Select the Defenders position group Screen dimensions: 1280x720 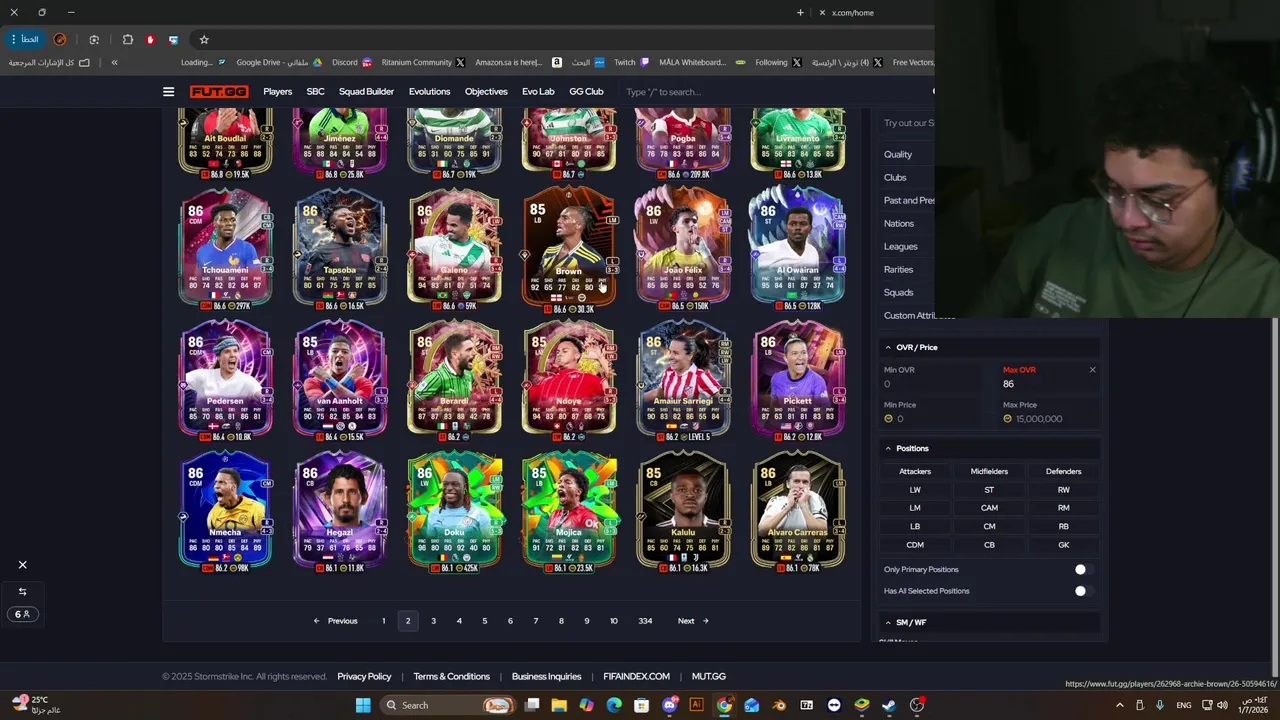pyautogui.click(x=1063, y=471)
